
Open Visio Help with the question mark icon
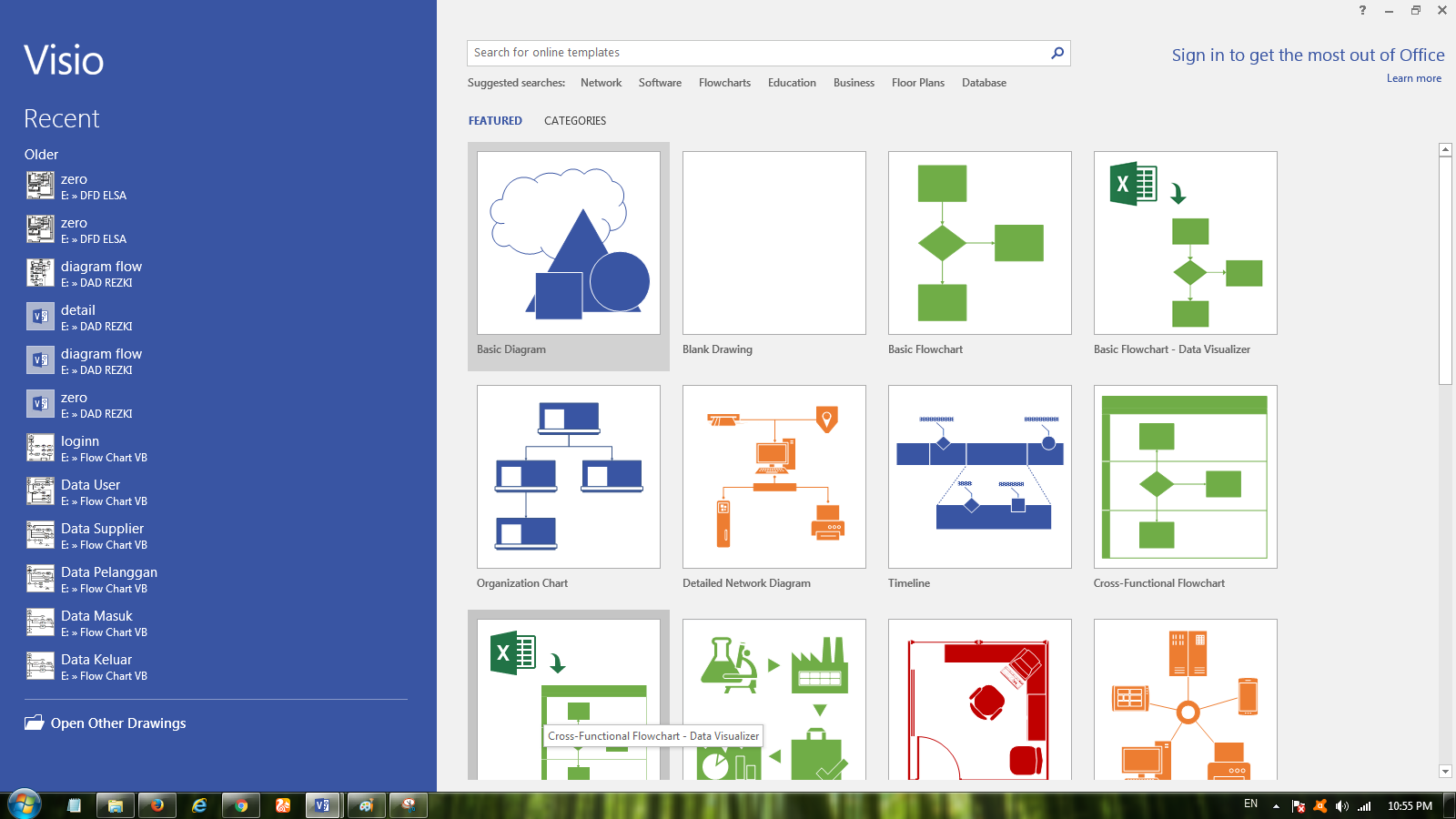1362,10
